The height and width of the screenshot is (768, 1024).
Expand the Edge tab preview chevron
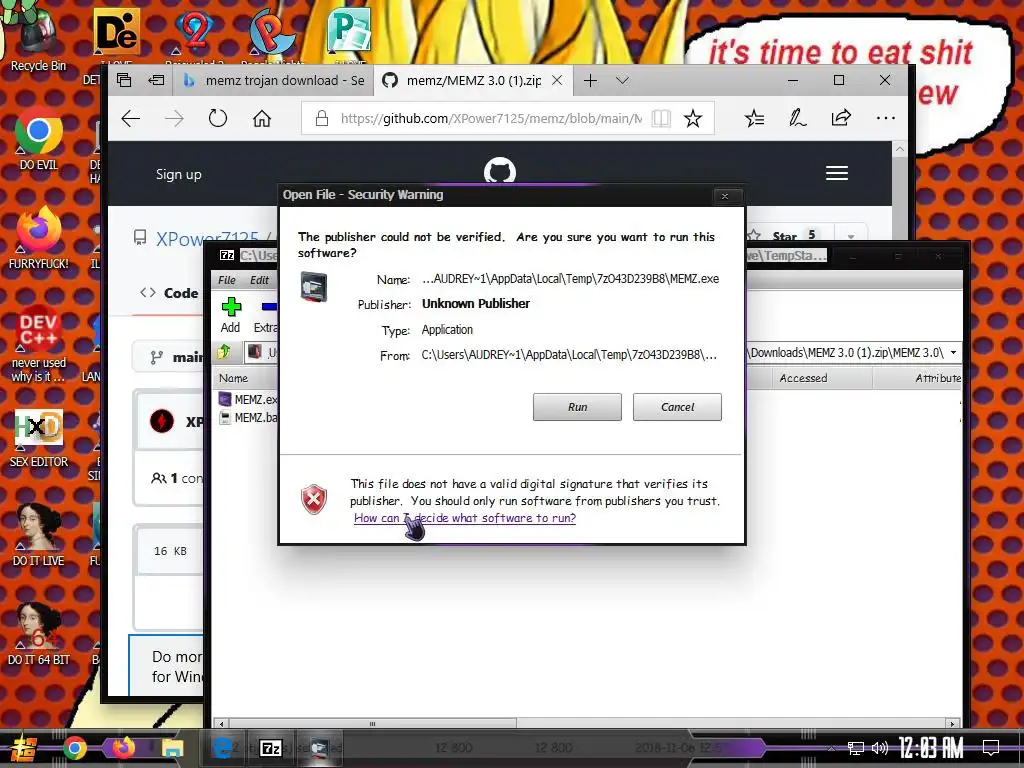click(x=622, y=80)
